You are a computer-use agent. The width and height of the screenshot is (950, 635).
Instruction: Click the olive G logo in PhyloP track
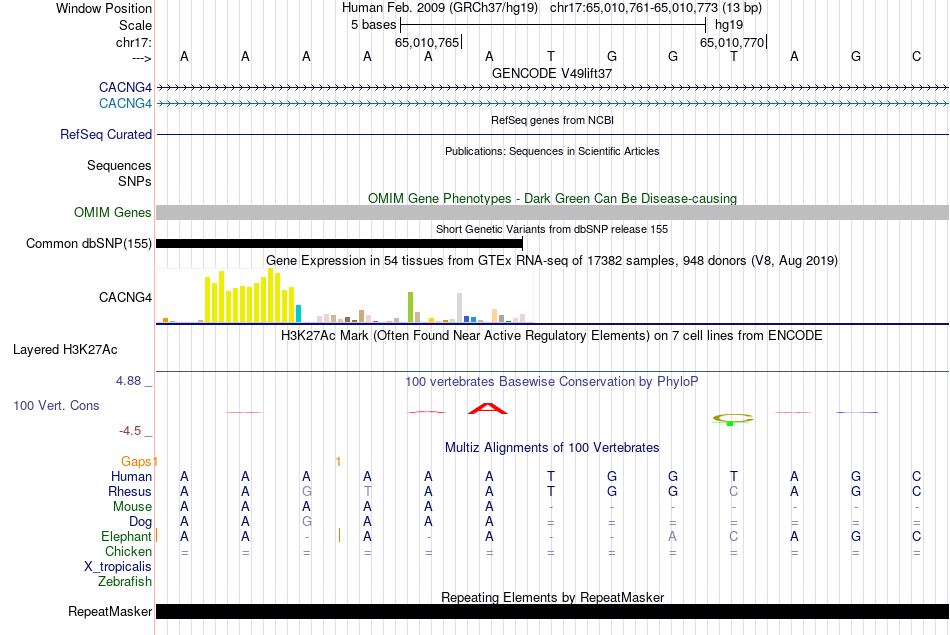[x=732, y=419]
